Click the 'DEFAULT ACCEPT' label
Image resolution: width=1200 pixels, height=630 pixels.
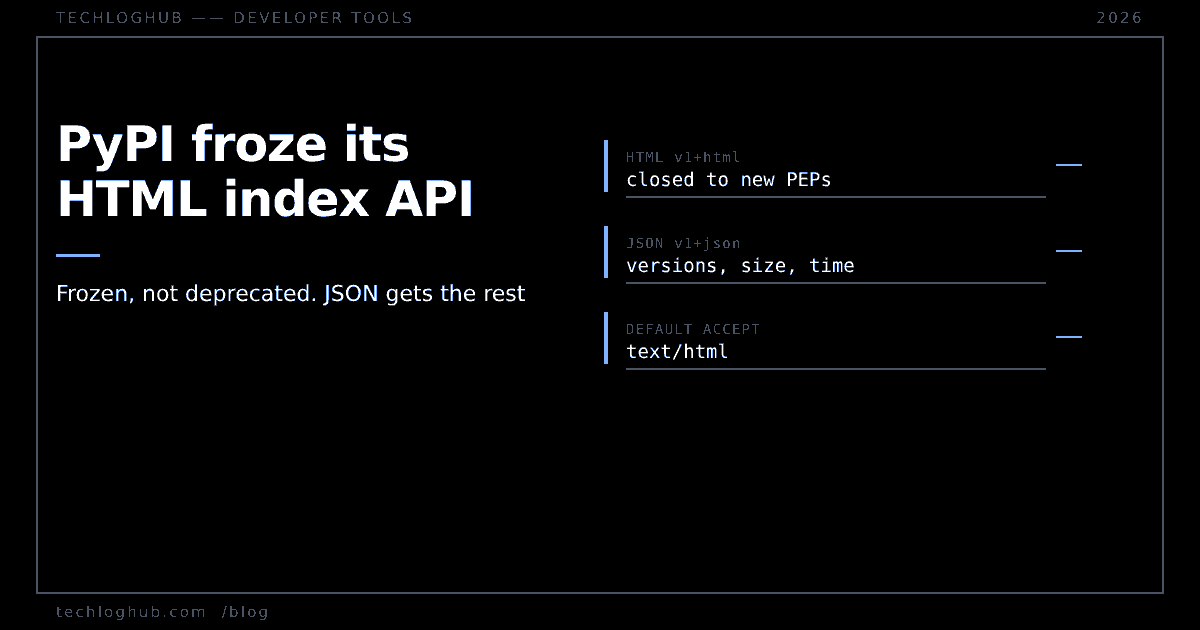coord(693,329)
